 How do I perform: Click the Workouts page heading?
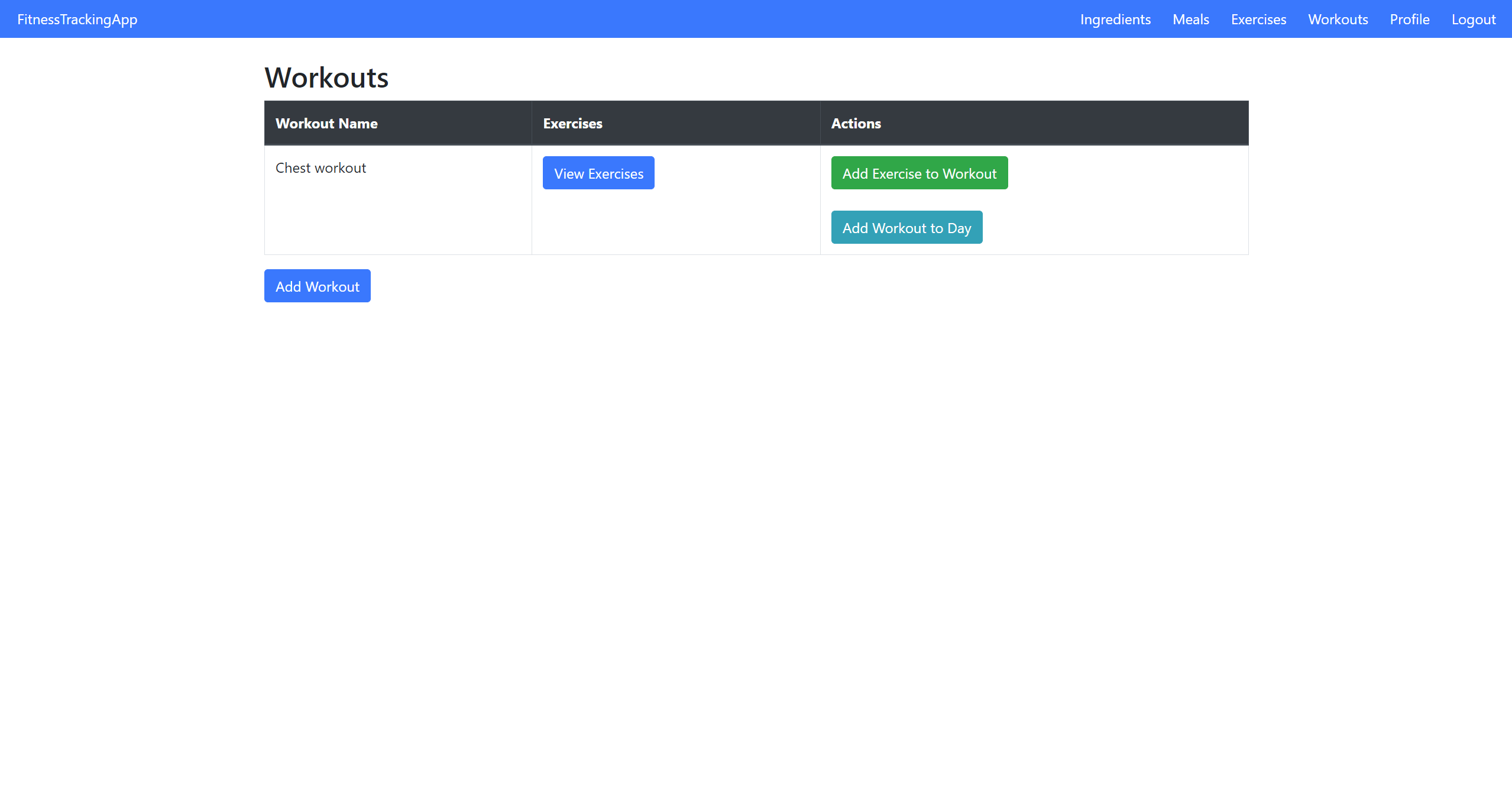pos(326,78)
